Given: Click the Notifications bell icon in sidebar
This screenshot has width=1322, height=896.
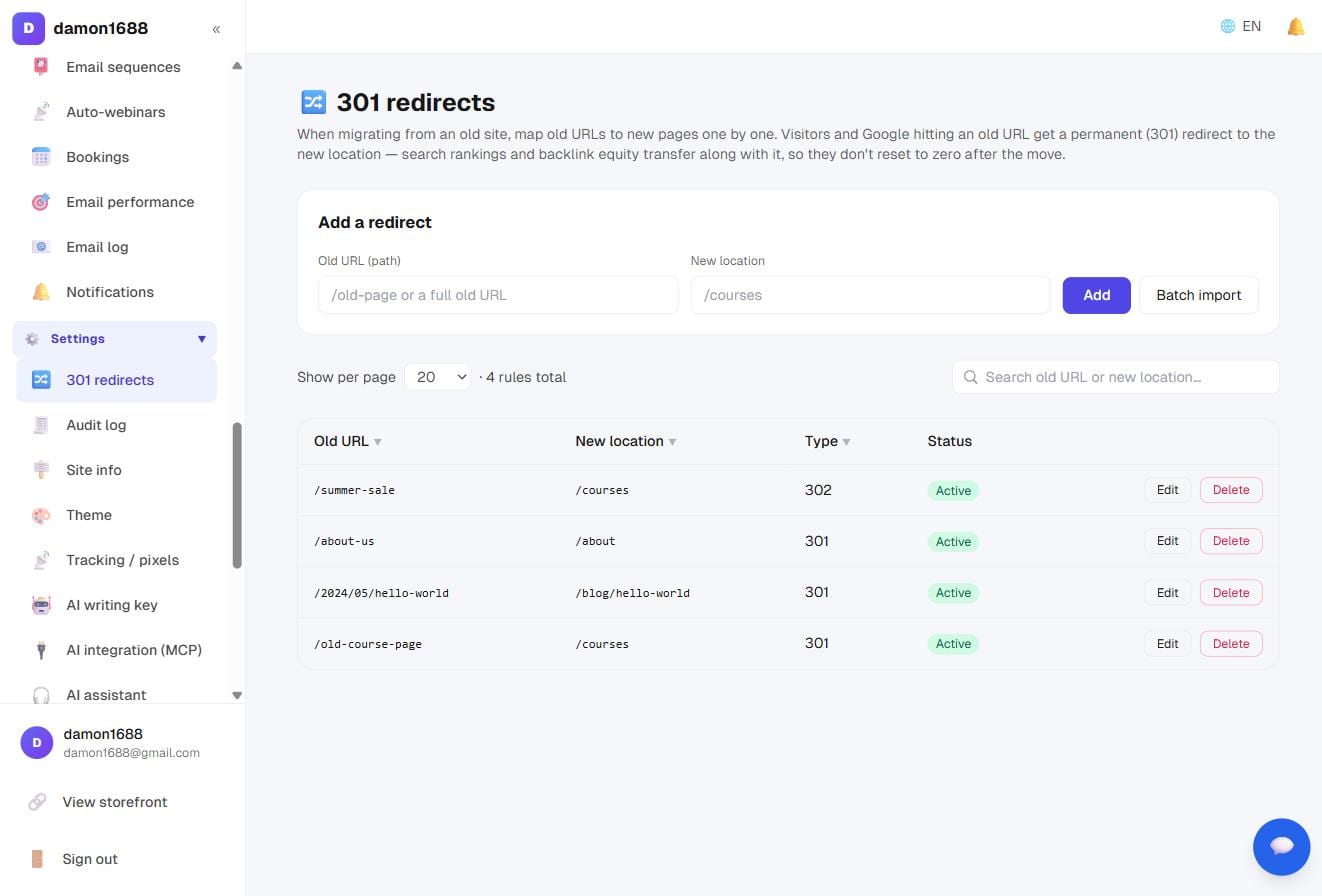Looking at the screenshot, I should (41, 292).
